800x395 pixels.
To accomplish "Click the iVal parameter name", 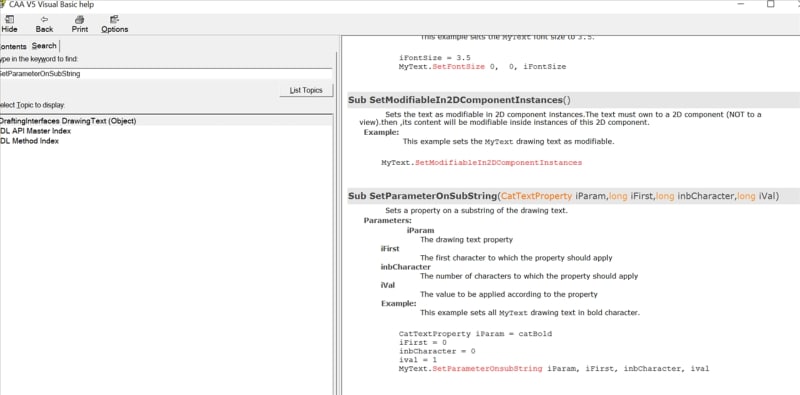I will tap(388, 285).
